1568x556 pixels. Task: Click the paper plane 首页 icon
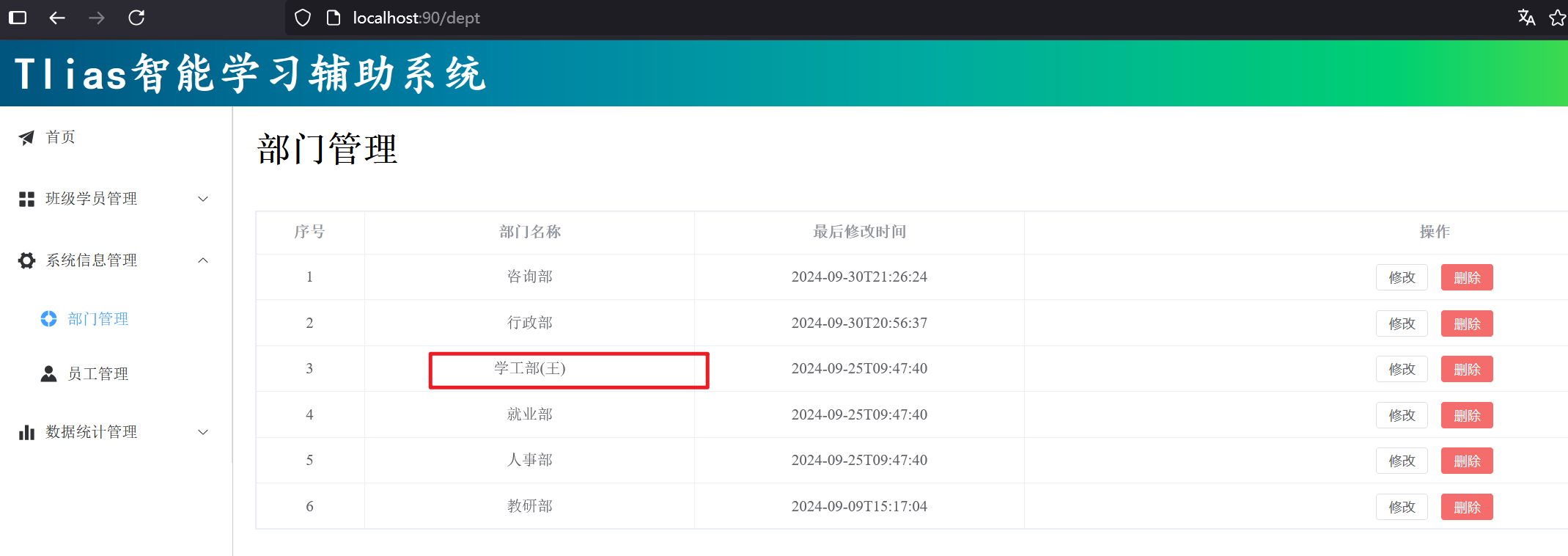tap(26, 138)
